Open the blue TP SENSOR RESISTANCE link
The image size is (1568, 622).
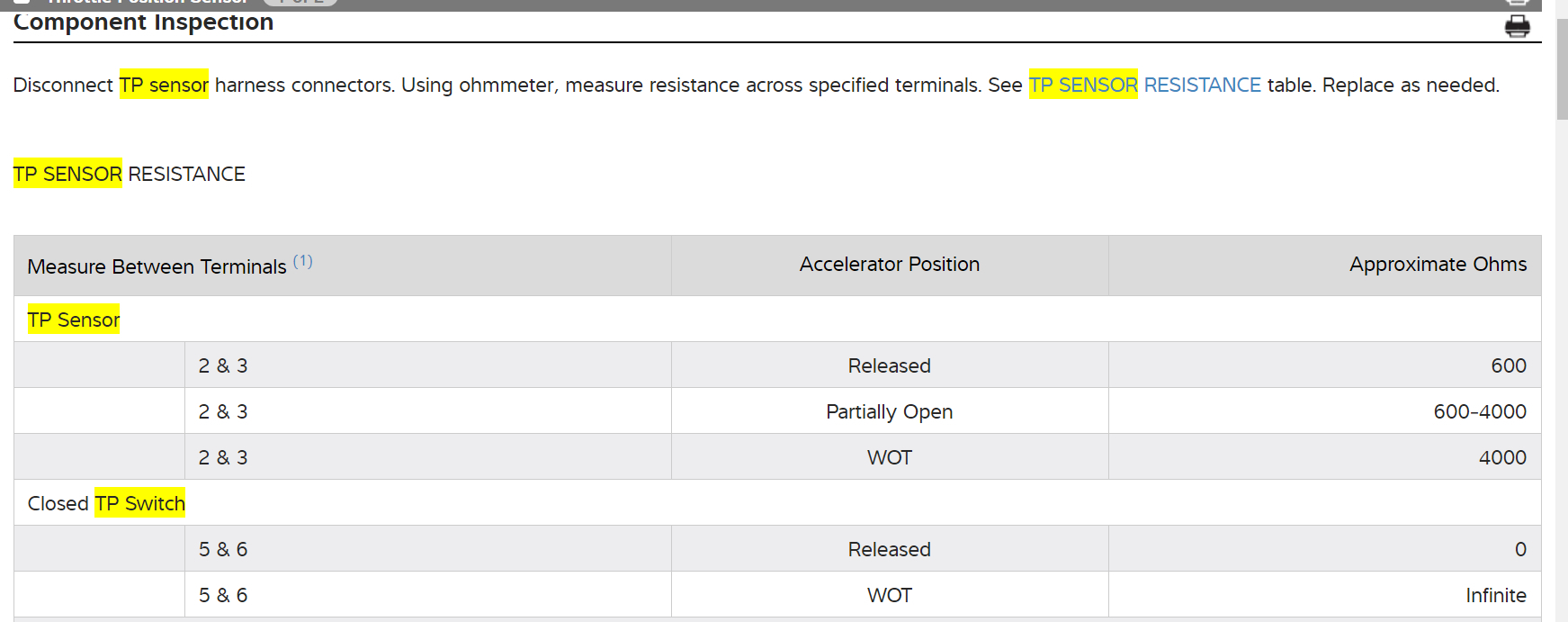tap(1144, 85)
